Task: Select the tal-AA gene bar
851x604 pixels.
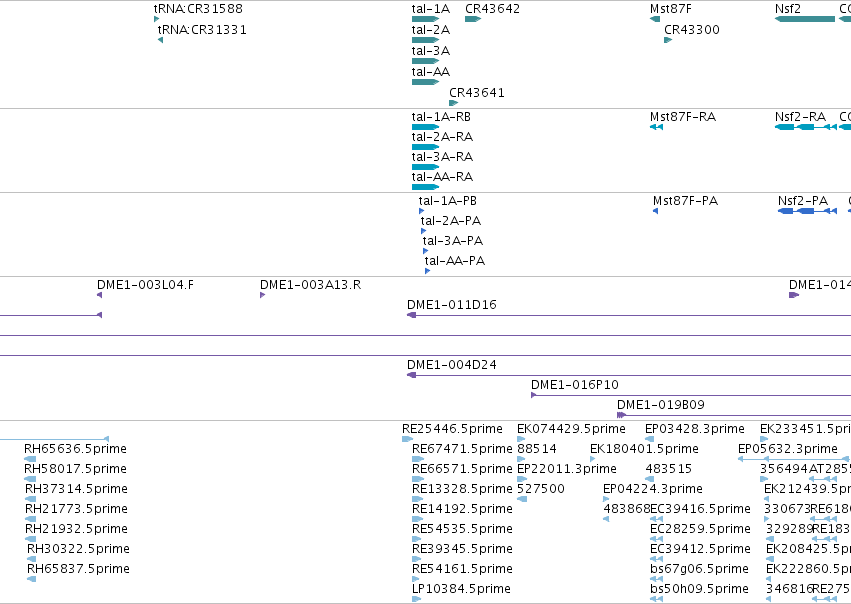Action: (426, 82)
